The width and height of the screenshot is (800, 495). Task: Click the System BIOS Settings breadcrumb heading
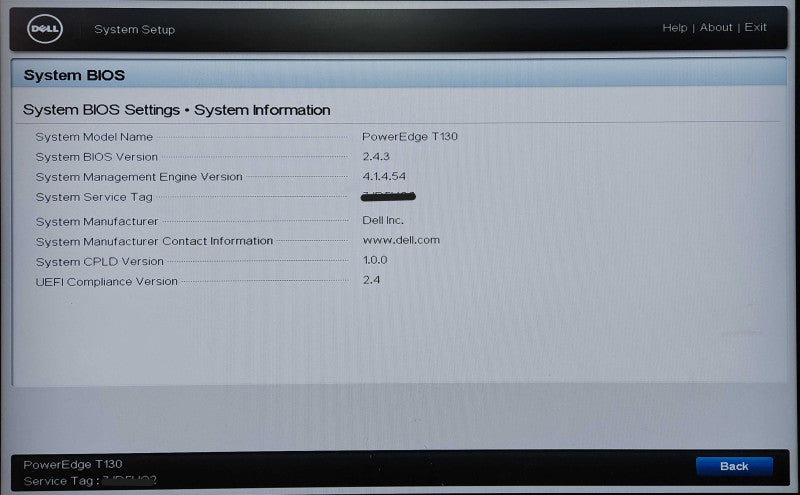pos(177,110)
